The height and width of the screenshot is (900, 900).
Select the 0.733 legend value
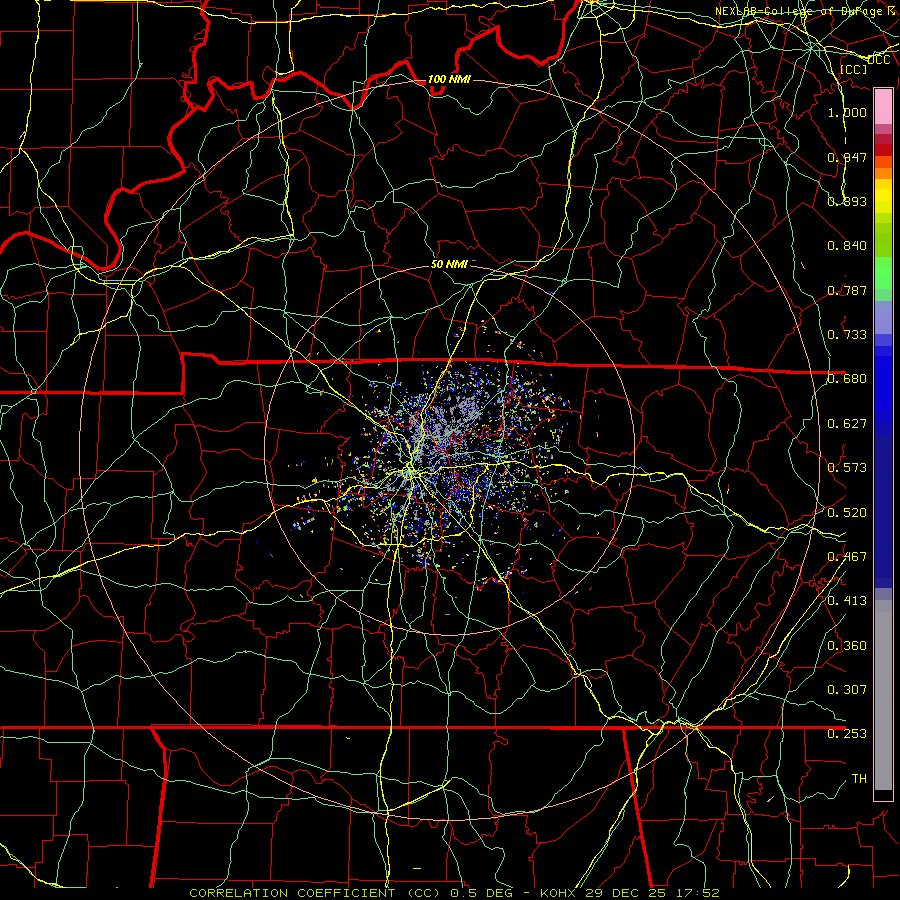pos(847,335)
